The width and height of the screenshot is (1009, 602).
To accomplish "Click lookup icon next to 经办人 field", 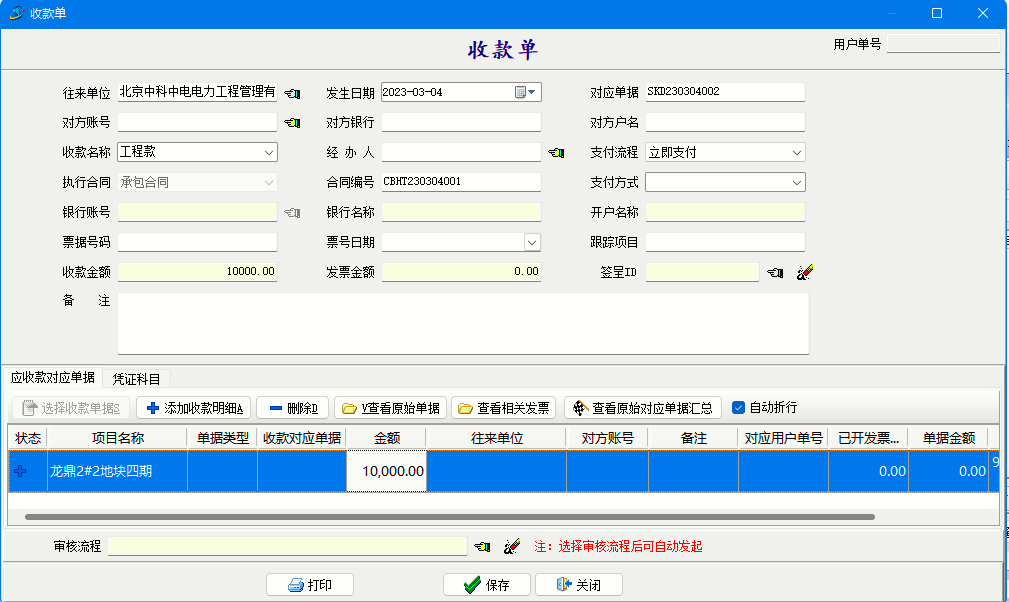I will point(556,153).
